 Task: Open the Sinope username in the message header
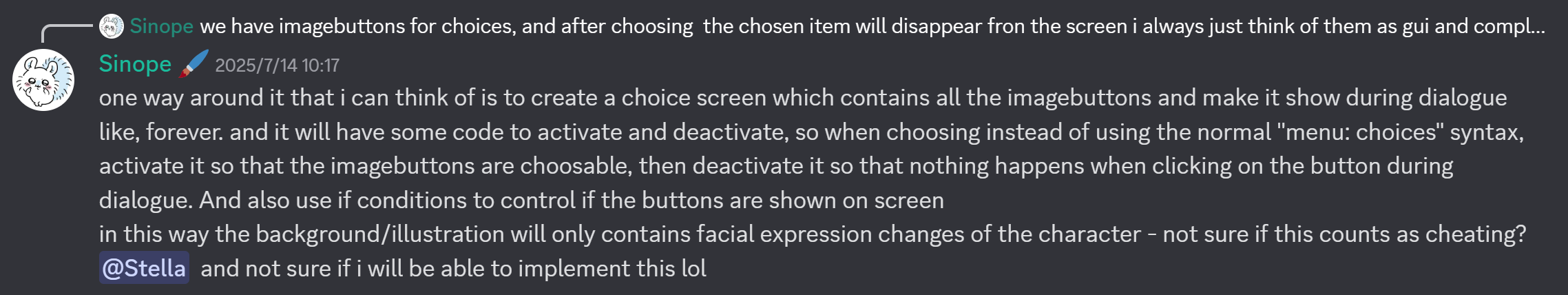[135, 64]
